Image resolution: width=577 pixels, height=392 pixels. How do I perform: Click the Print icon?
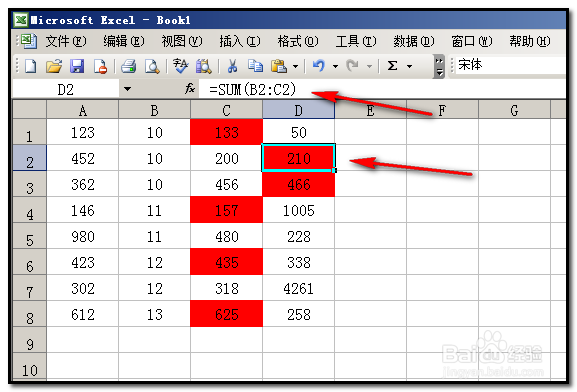[x=128, y=66]
